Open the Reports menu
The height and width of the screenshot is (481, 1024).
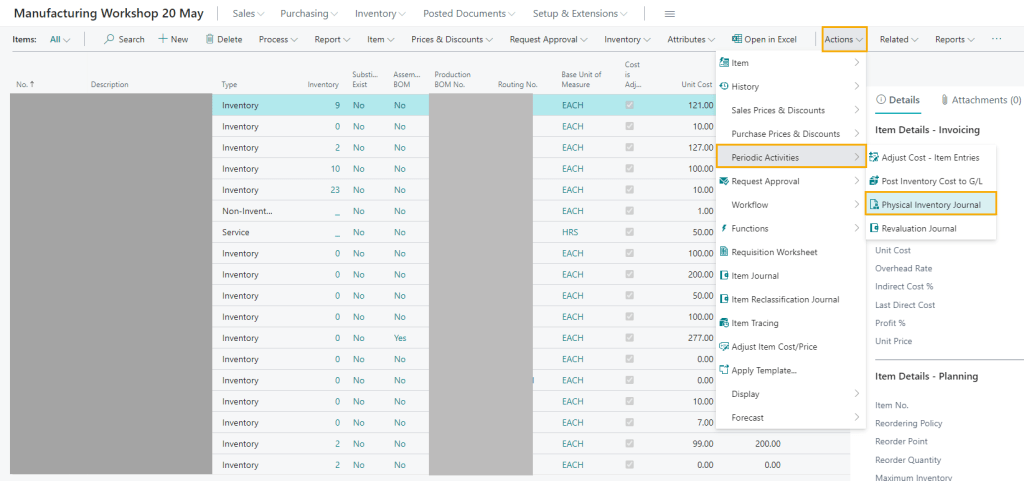tap(955, 39)
